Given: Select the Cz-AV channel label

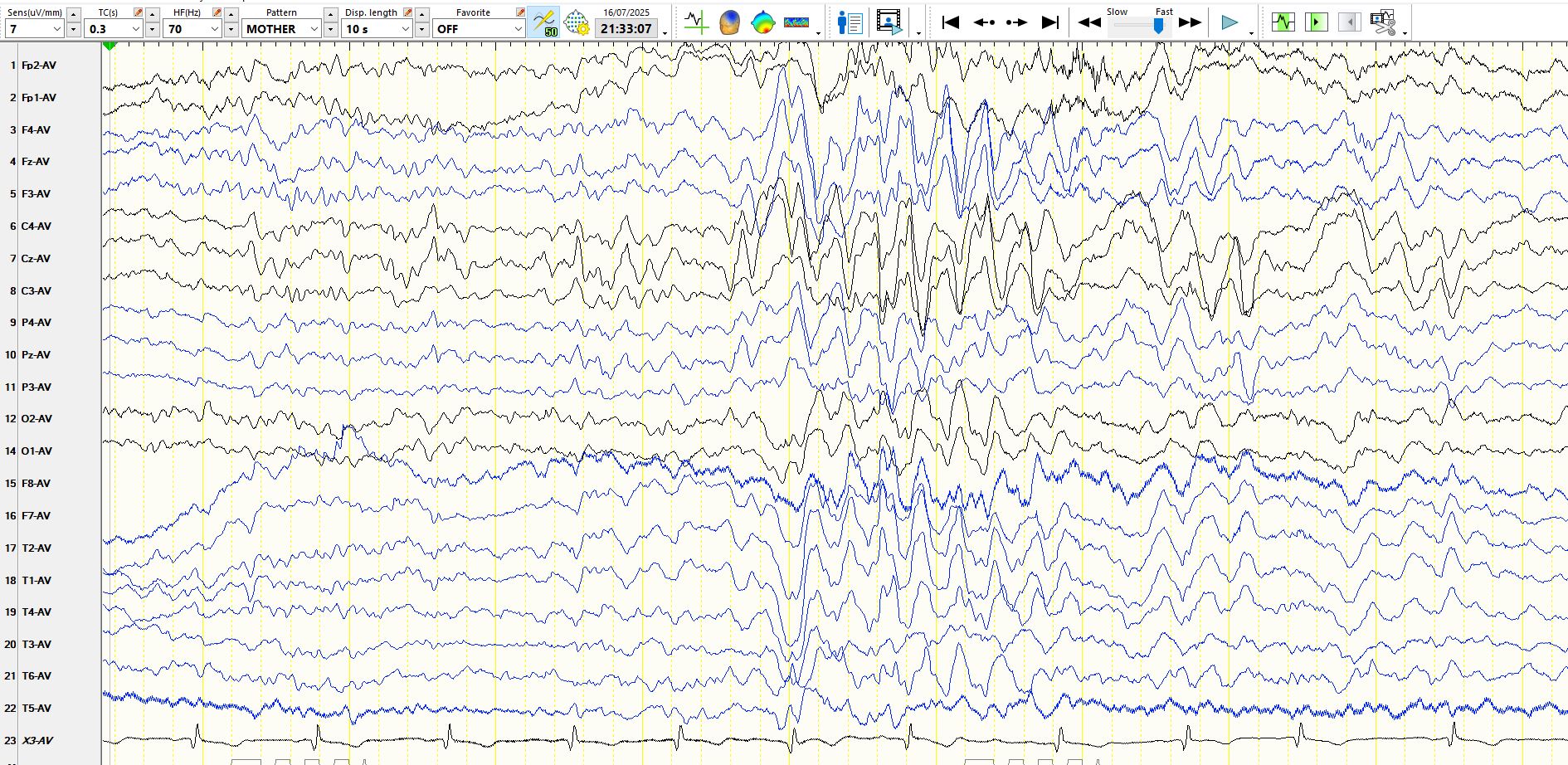Looking at the screenshot, I should tap(36, 259).
